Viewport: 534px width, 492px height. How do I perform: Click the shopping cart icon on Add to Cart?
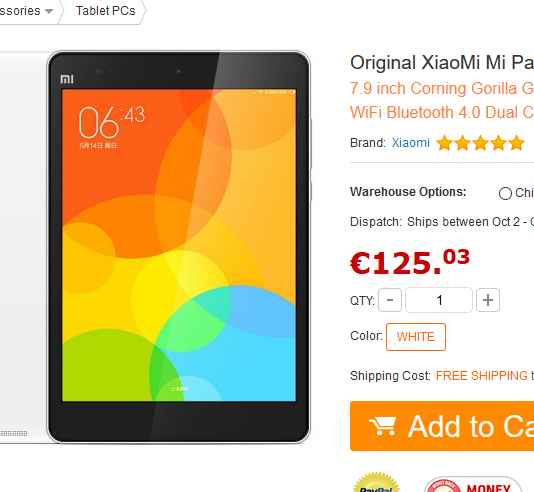[382, 426]
